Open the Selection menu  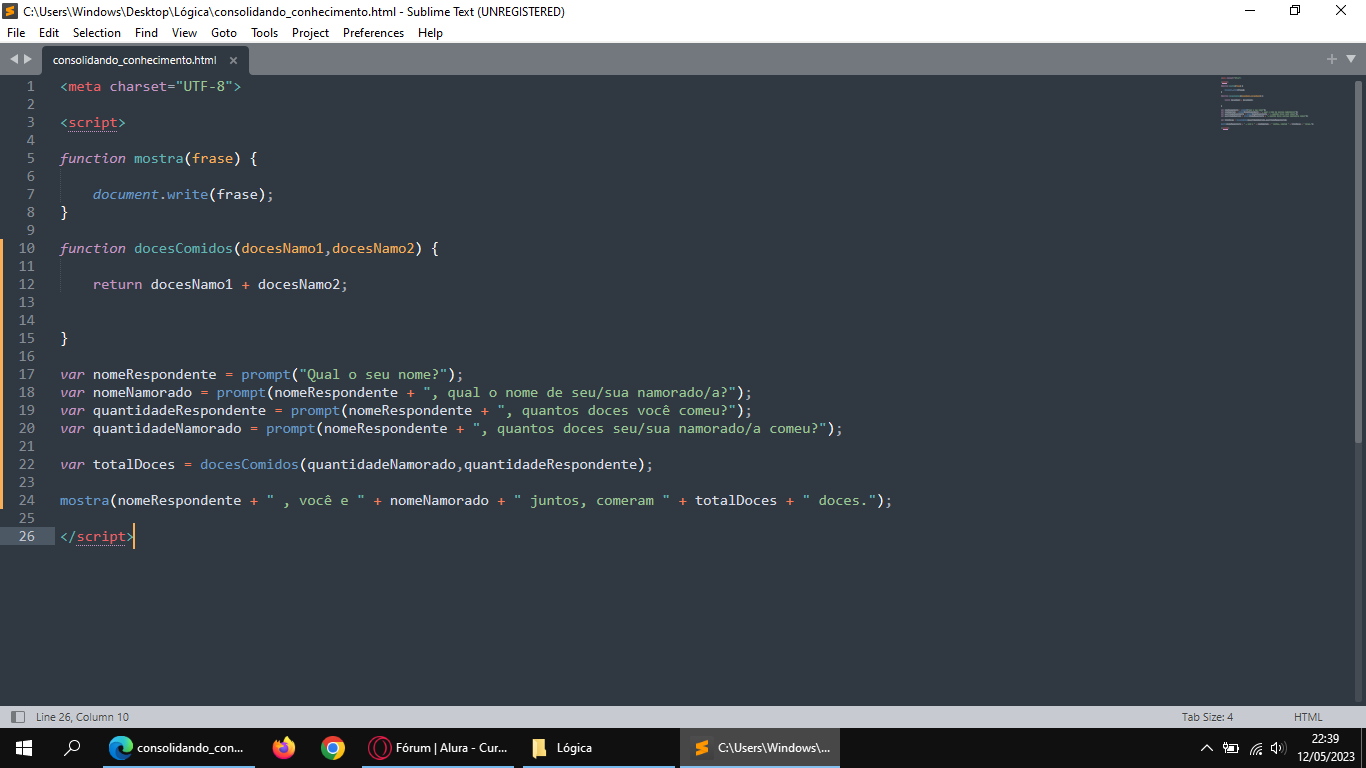[x=97, y=33]
